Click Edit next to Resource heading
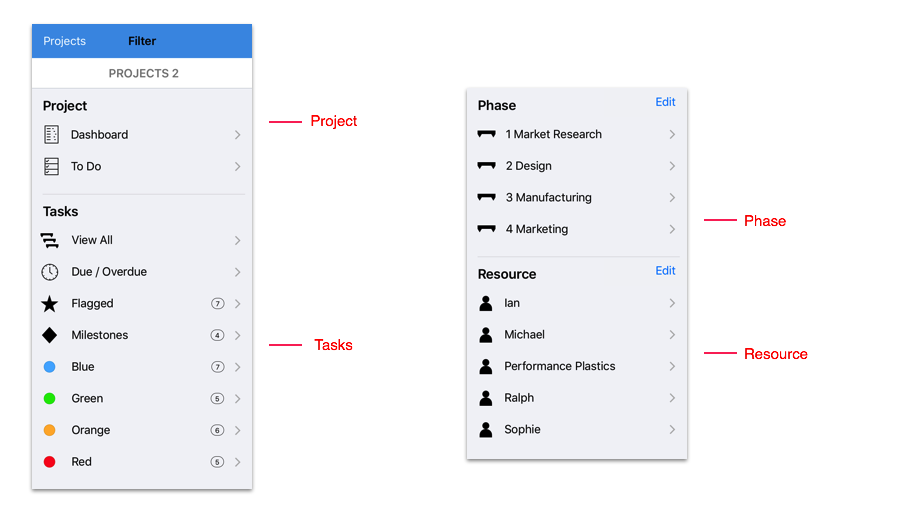This screenshot has height=512, width=902. (x=666, y=270)
